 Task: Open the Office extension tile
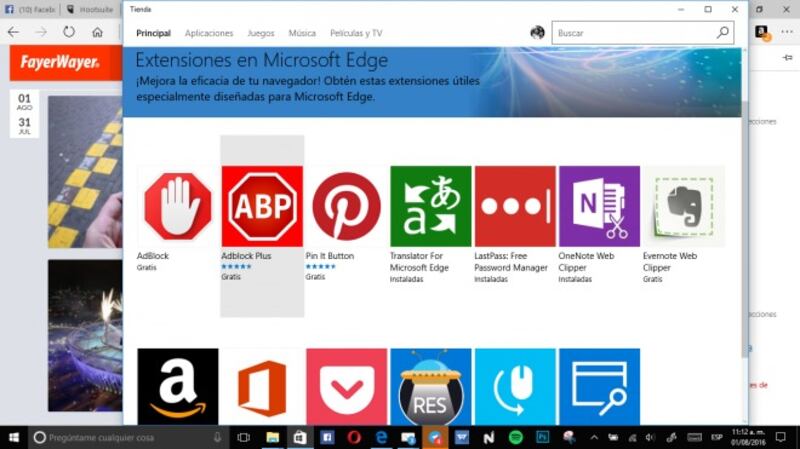262,387
